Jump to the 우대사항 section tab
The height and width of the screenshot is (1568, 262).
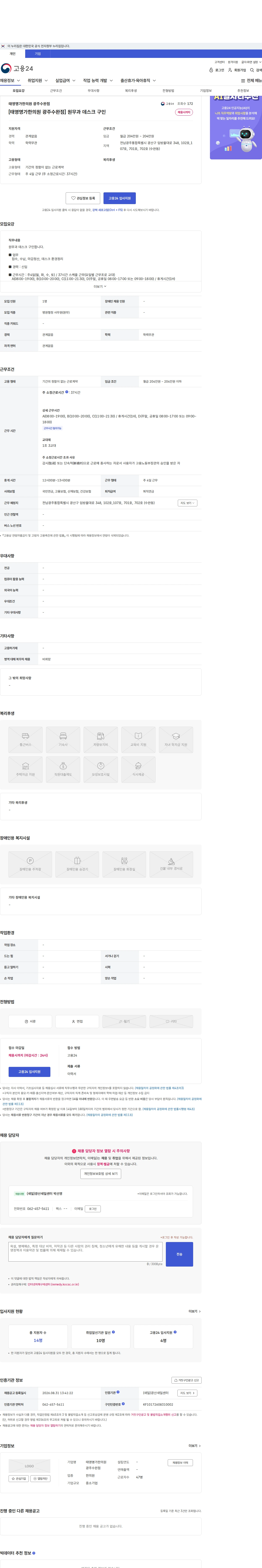coord(93,91)
